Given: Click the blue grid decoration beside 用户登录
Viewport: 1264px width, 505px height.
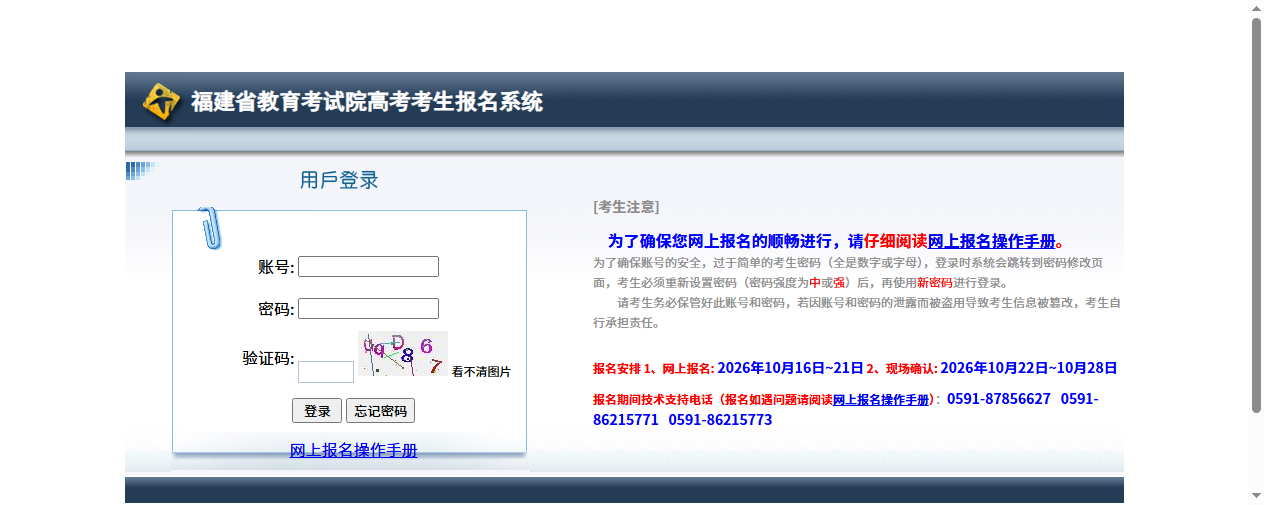Looking at the screenshot, I should (142, 171).
